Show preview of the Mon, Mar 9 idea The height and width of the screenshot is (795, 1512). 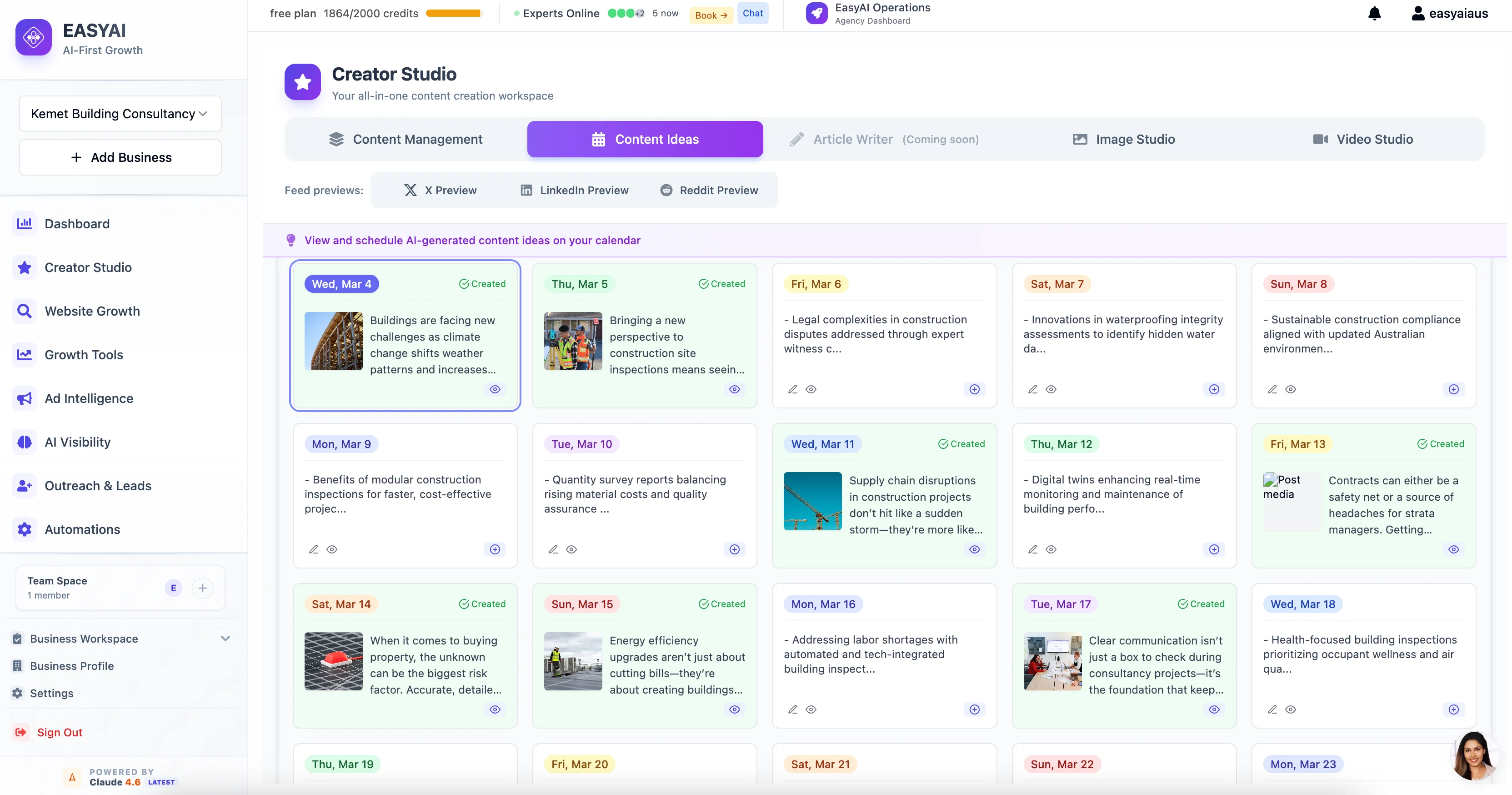332,549
